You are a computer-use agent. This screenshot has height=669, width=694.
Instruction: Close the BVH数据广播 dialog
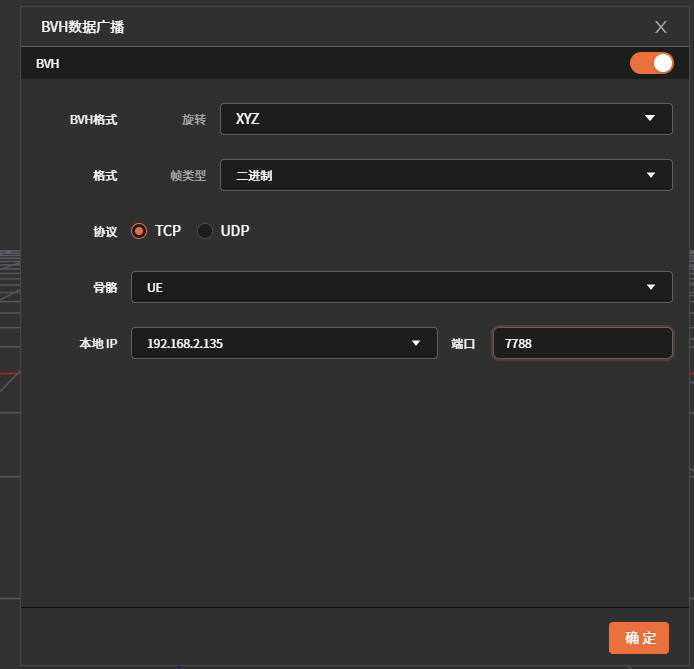click(x=660, y=27)
